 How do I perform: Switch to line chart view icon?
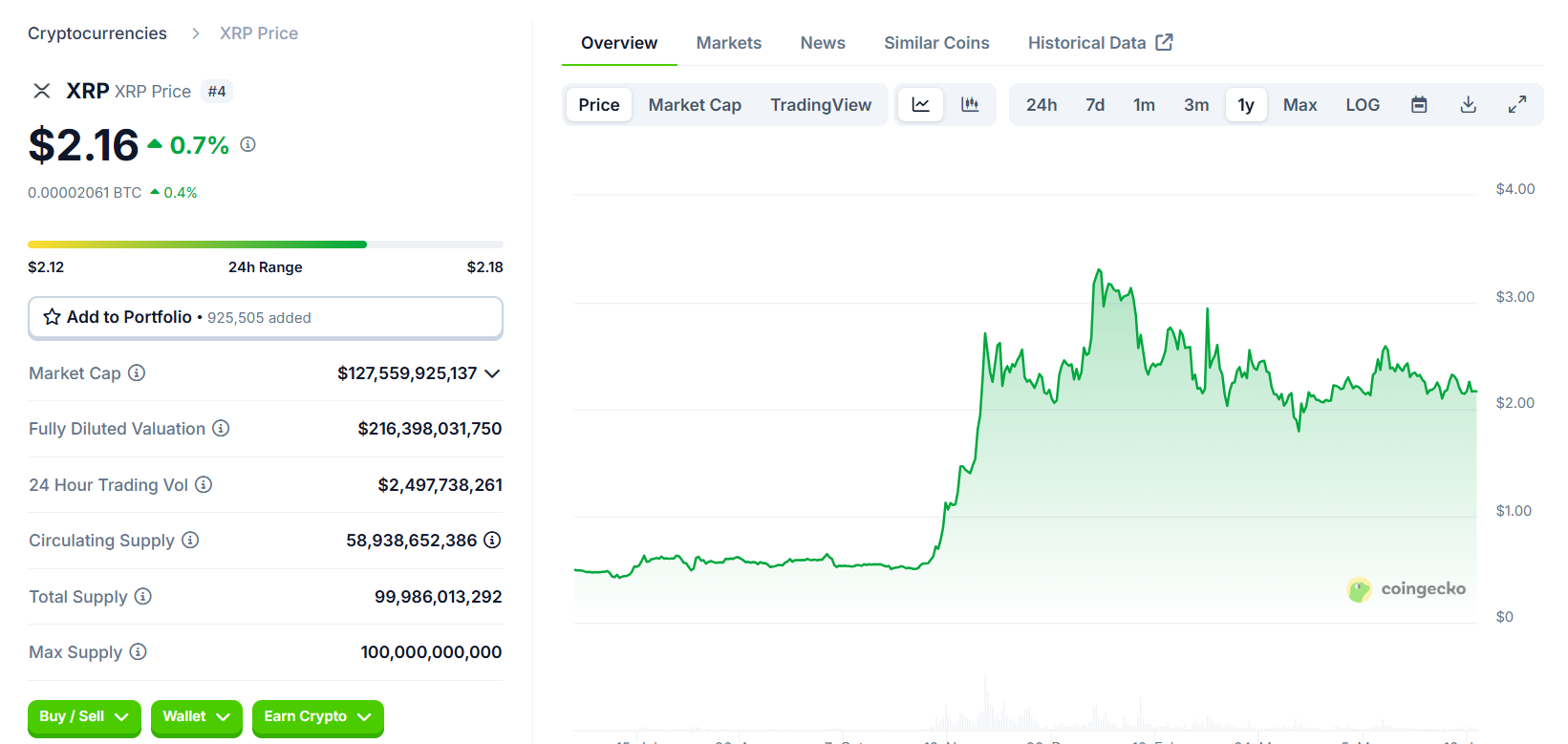[x=920, y=105]
